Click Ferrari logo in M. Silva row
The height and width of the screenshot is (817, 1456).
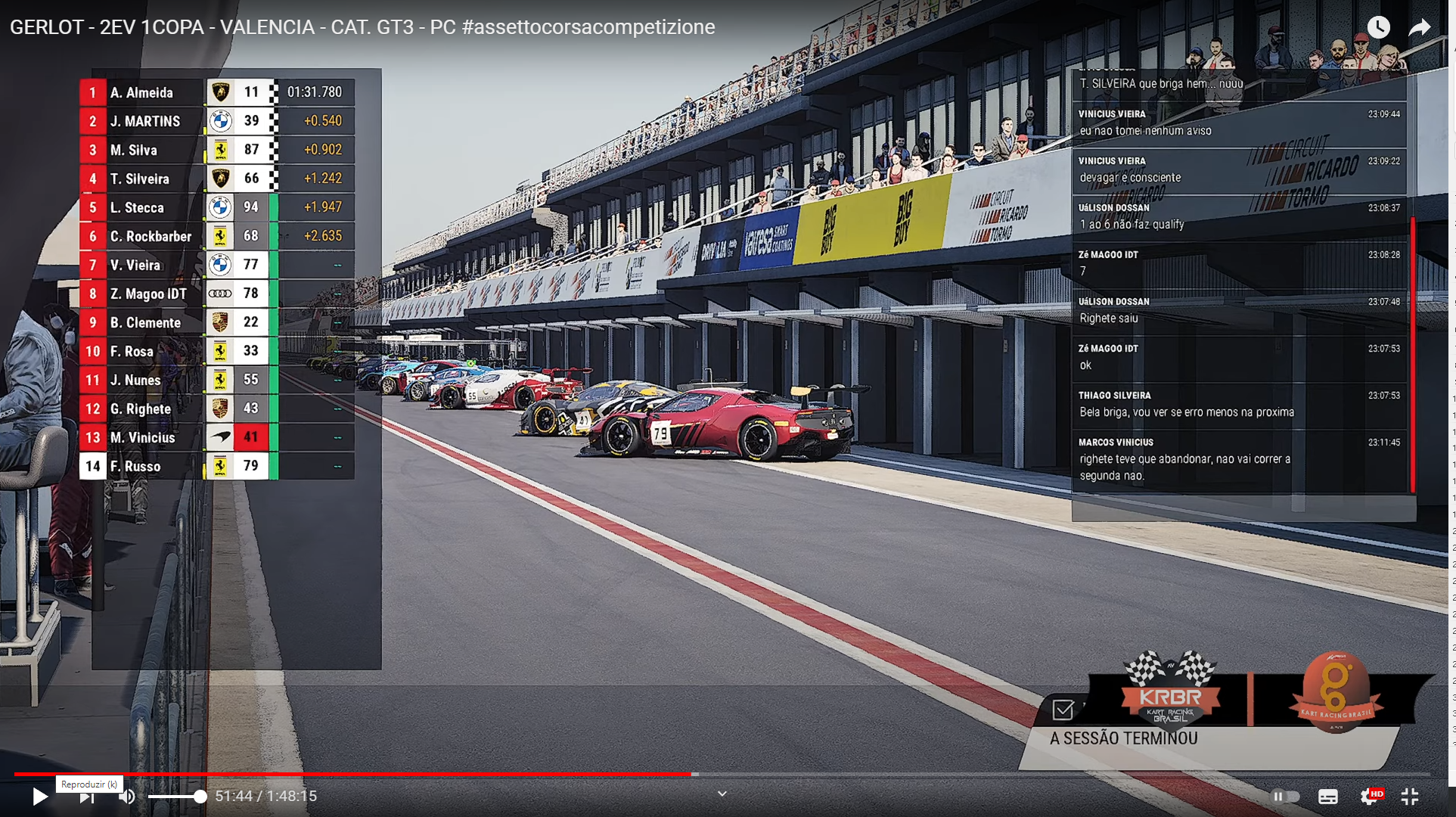point(220,150)
